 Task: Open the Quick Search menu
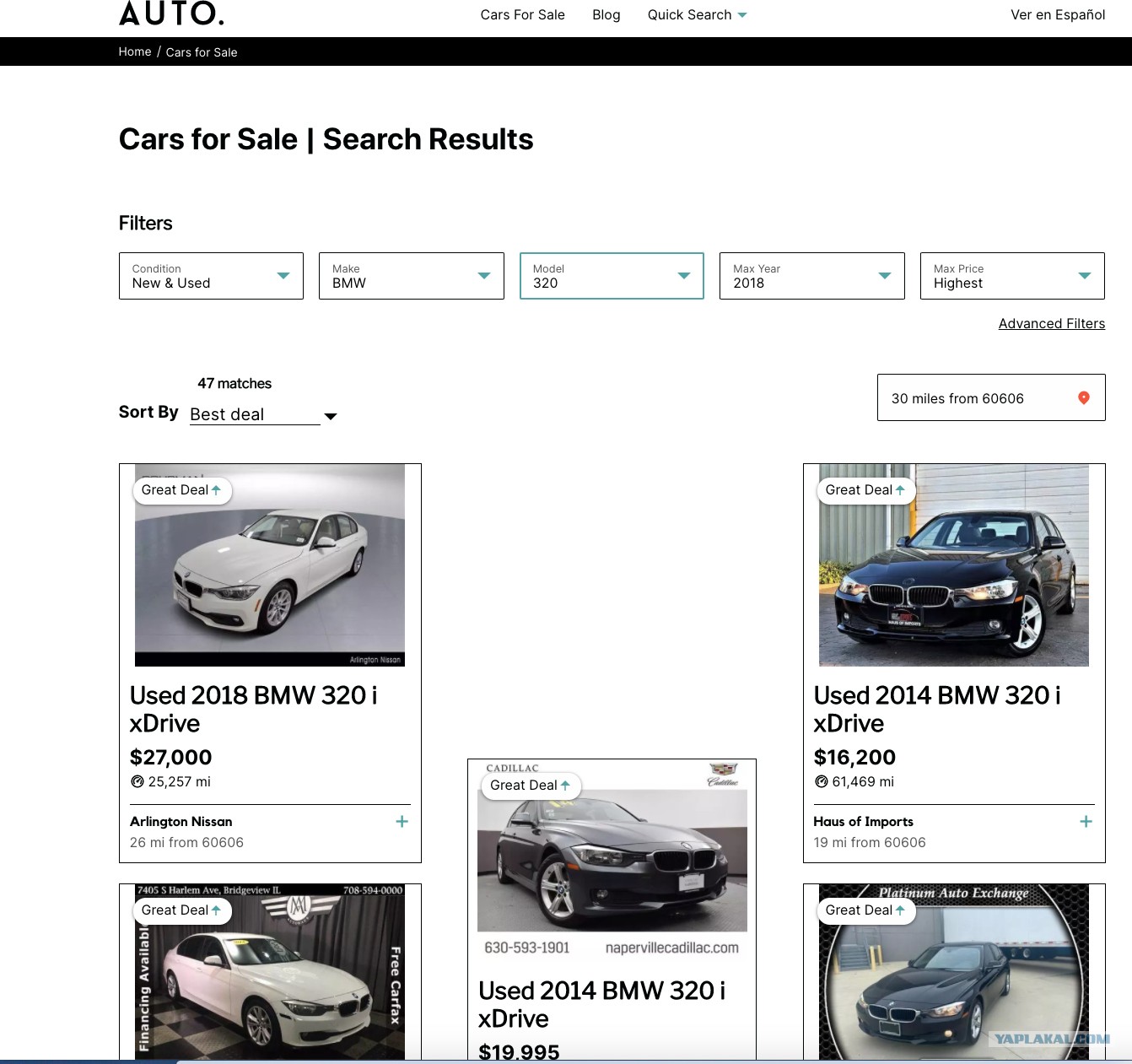[x=698, y=14]
